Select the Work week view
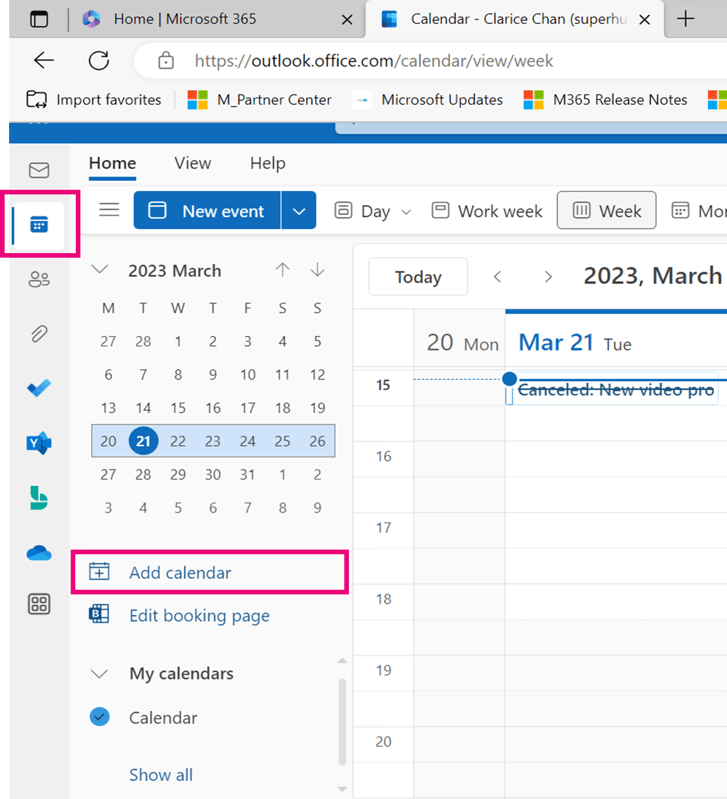The image size is (727, 799). [x=487, y=211]
